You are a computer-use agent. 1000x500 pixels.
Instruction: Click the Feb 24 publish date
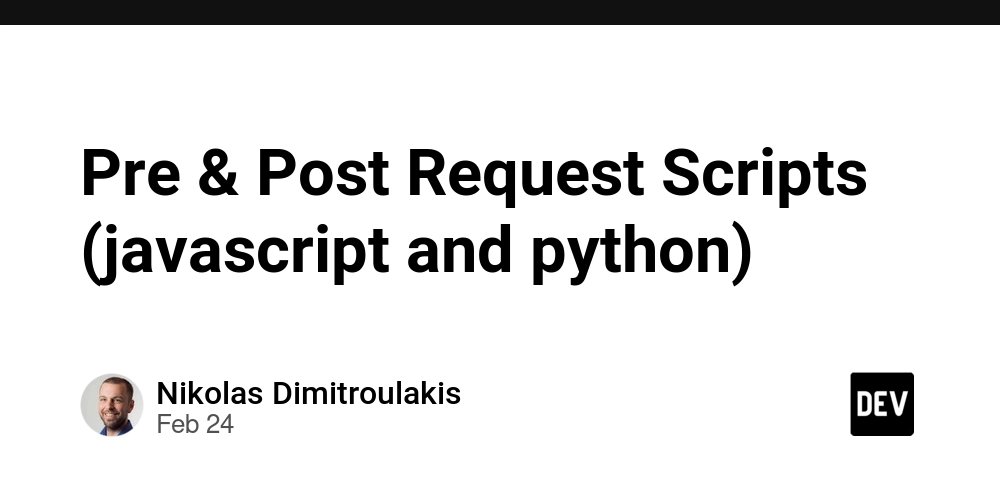coord(195,424)
